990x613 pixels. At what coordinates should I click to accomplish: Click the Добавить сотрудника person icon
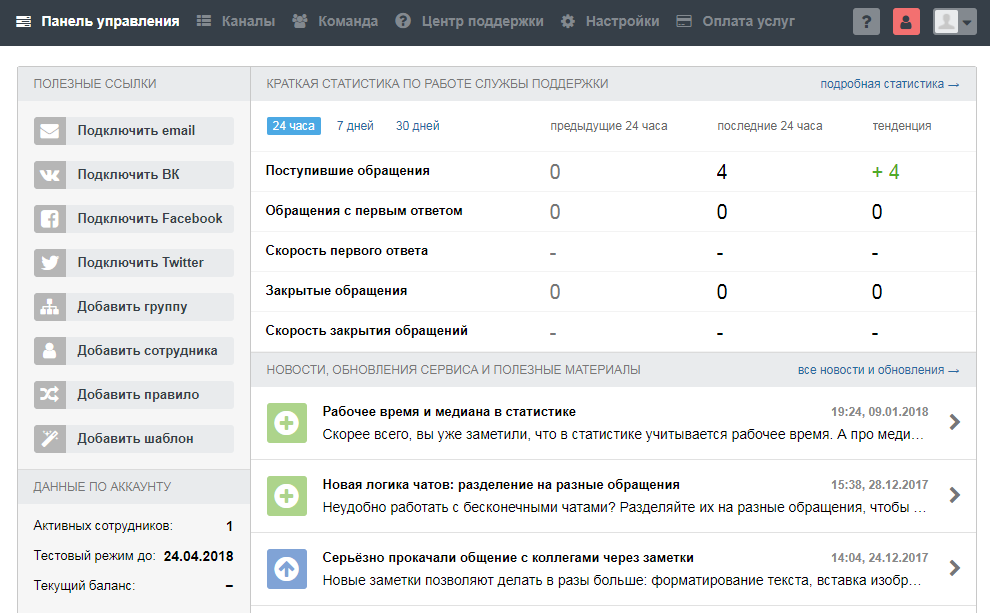48,350
